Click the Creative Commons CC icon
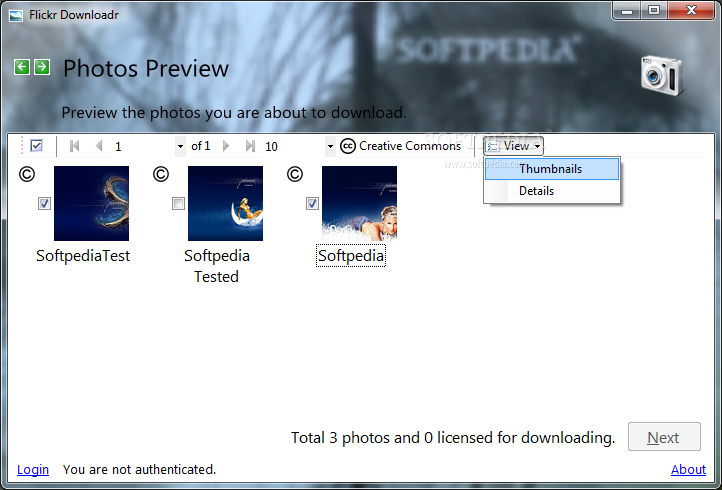 tap(348, 146)
